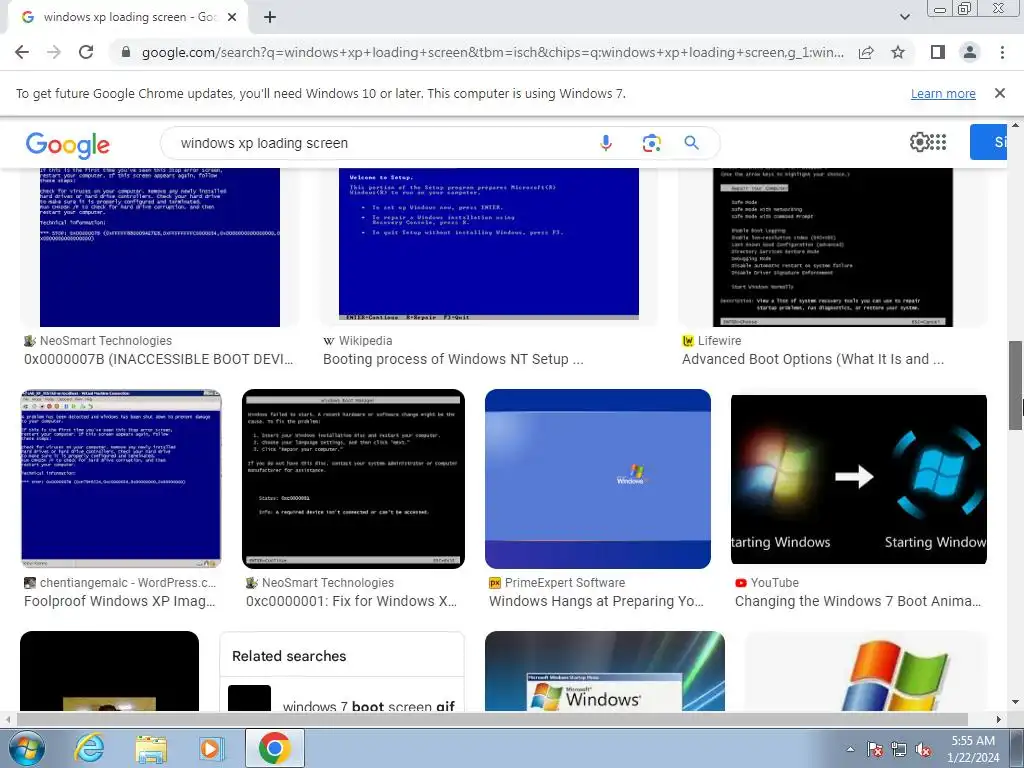
Task: Click Advanced Boot Options caption link
Action: click(812, 359)
